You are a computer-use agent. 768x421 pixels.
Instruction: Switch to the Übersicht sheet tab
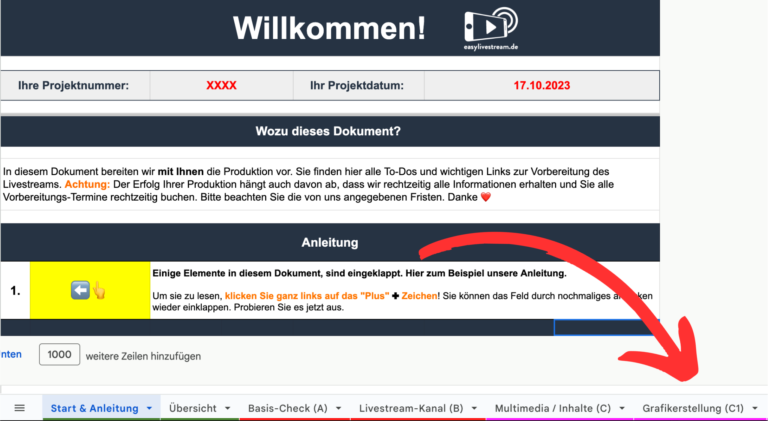[x=192, y=408]
